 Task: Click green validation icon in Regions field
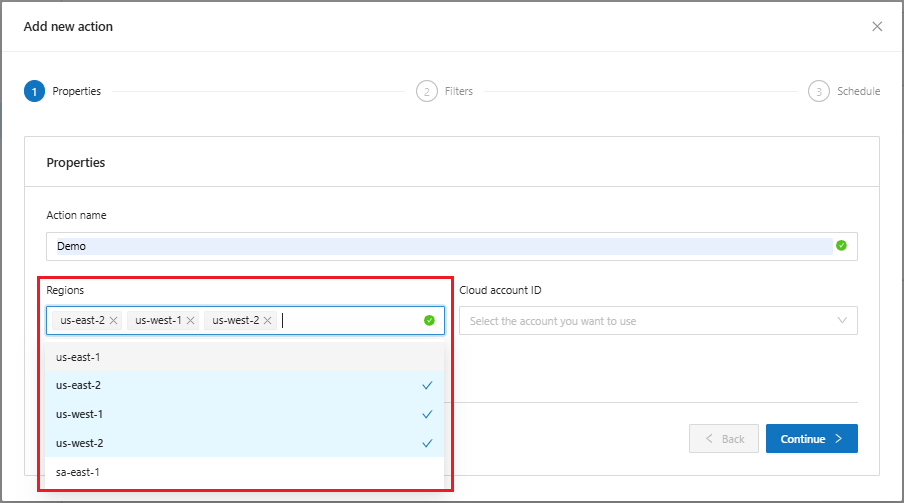coord(429,321)
